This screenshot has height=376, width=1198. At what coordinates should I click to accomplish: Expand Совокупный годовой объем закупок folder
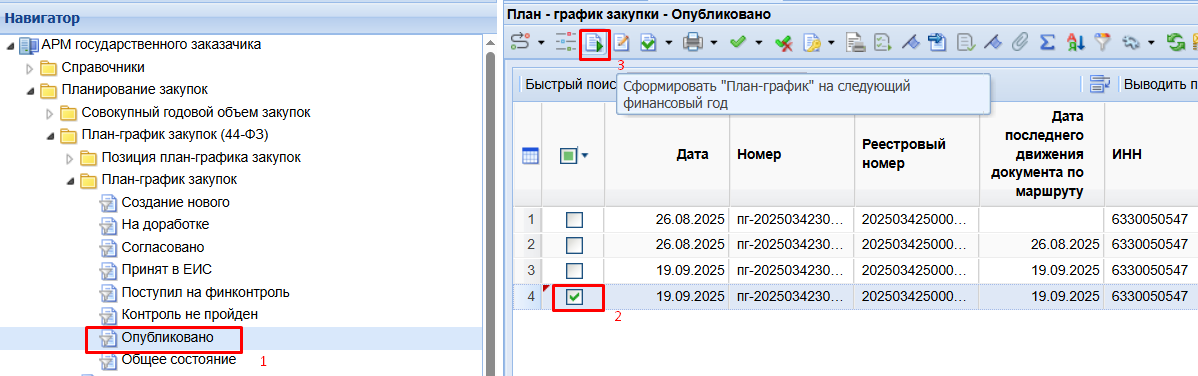50,114
